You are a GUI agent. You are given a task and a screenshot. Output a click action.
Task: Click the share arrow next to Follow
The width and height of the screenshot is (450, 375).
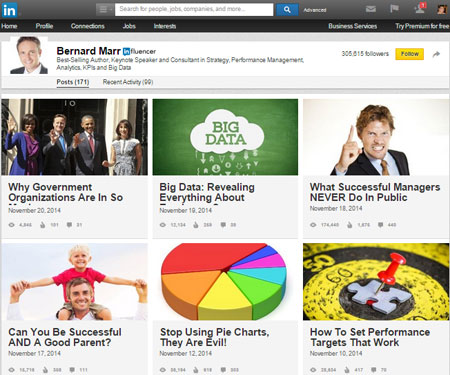pos(436,54)
